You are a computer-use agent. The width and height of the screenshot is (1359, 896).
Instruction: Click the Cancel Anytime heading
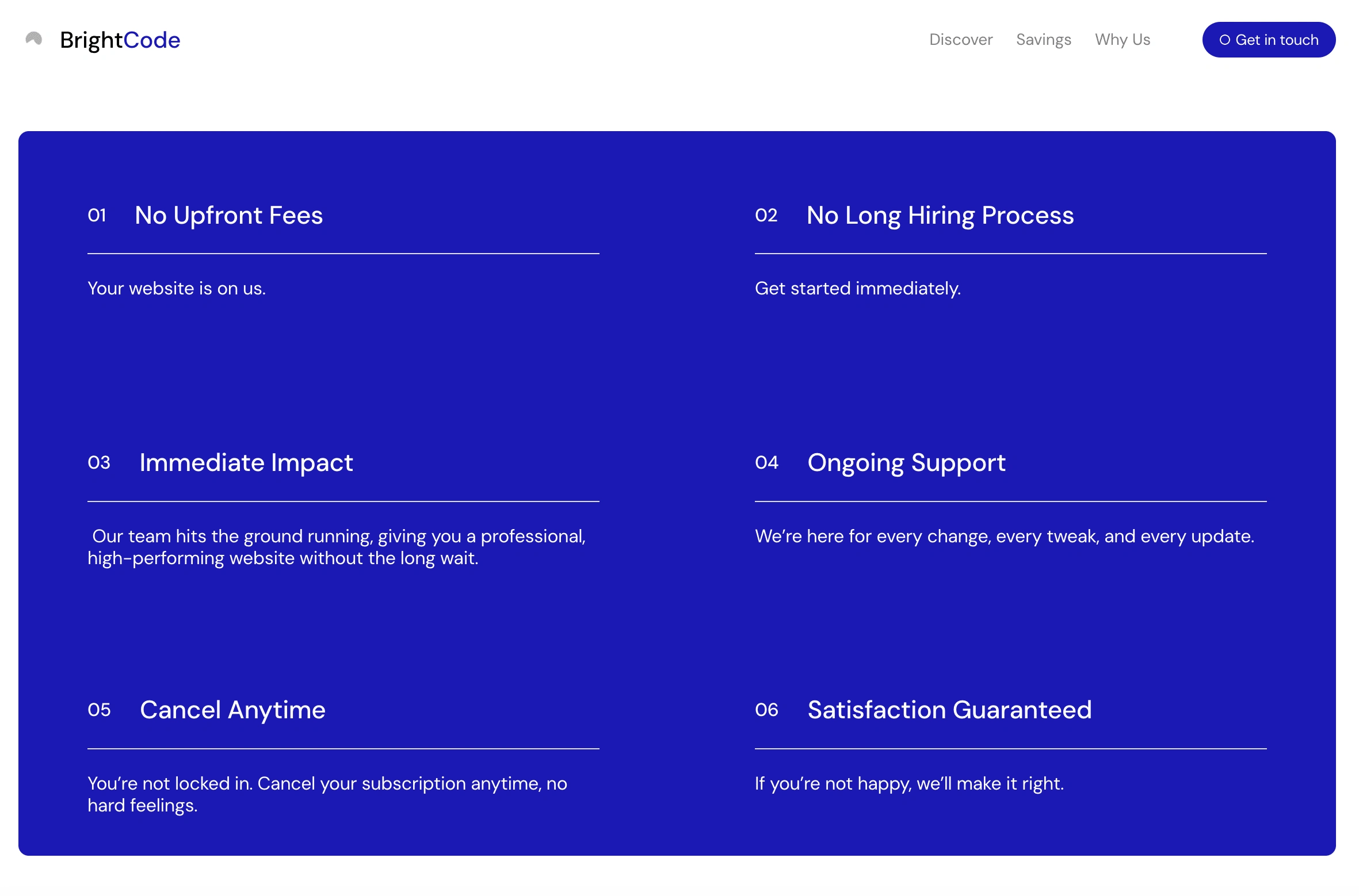point(232,710)
